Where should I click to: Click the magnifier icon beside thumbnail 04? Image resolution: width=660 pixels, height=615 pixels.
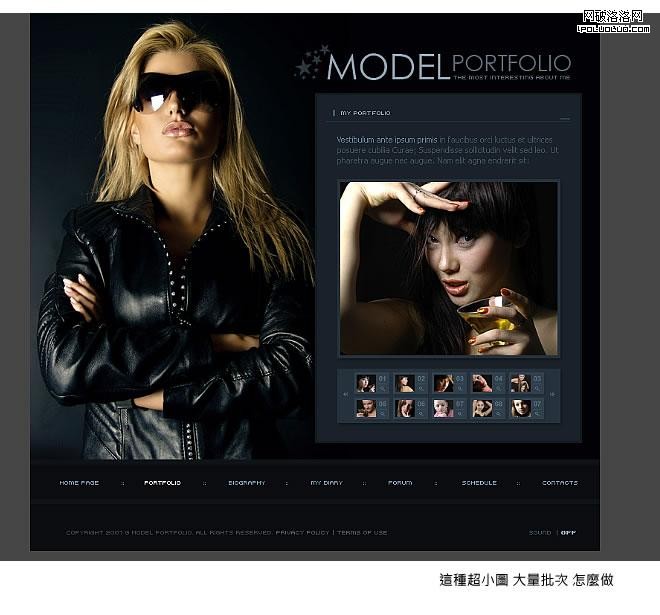click(498, 387)
